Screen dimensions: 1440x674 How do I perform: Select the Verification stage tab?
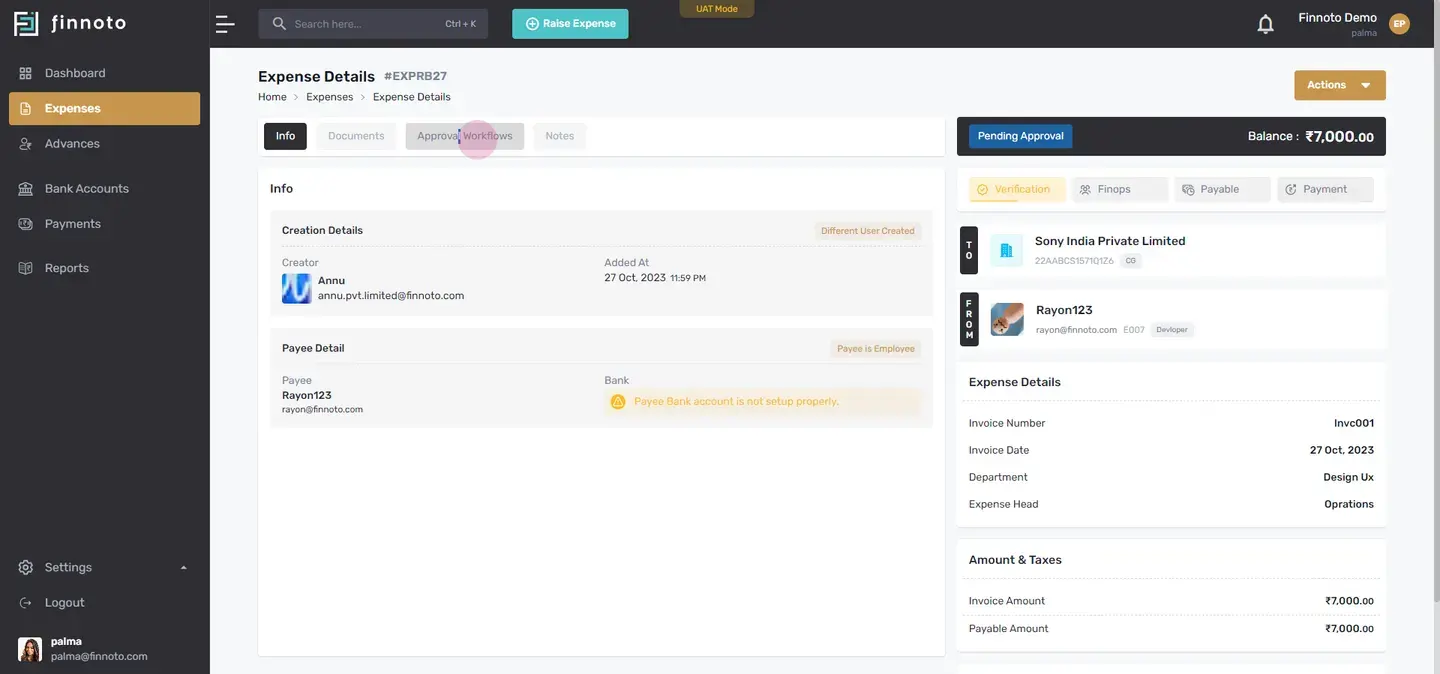click(x=1017, y=189)
